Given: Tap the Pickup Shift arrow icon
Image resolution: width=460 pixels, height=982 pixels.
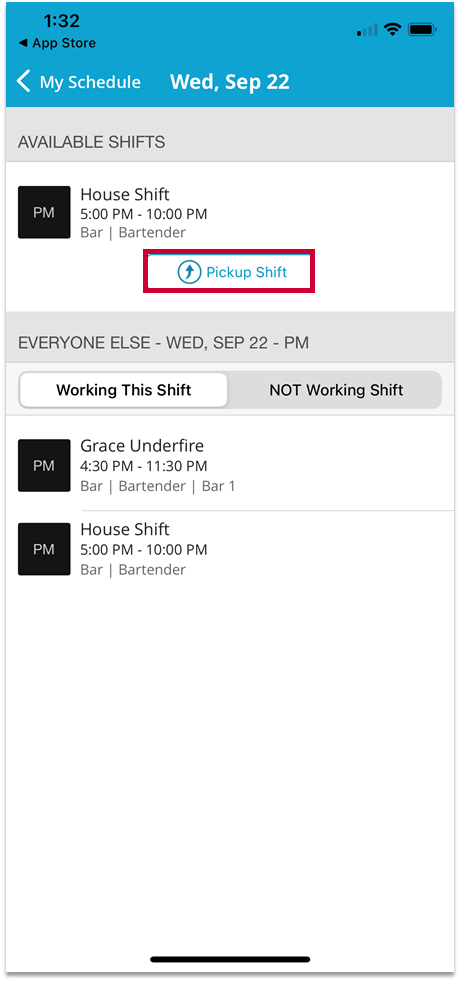Looking at the screenshot, I should [189, 272].
